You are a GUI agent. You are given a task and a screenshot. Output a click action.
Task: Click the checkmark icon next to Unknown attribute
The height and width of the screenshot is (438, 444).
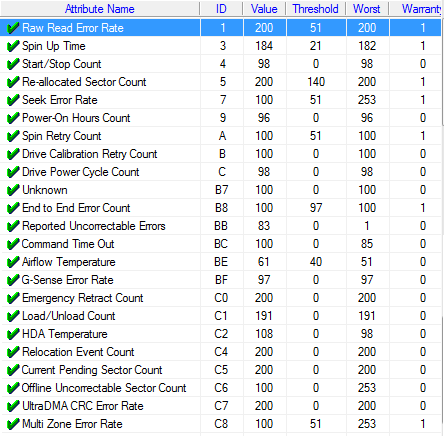(13, 190)
